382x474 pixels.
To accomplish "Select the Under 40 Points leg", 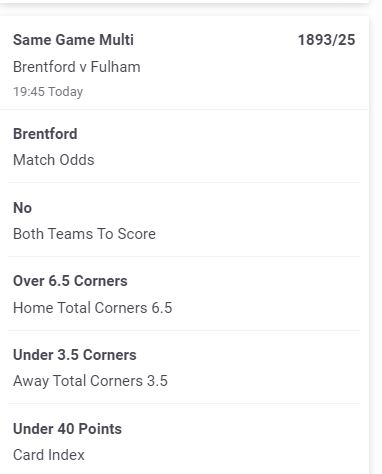I will (67, 429).
